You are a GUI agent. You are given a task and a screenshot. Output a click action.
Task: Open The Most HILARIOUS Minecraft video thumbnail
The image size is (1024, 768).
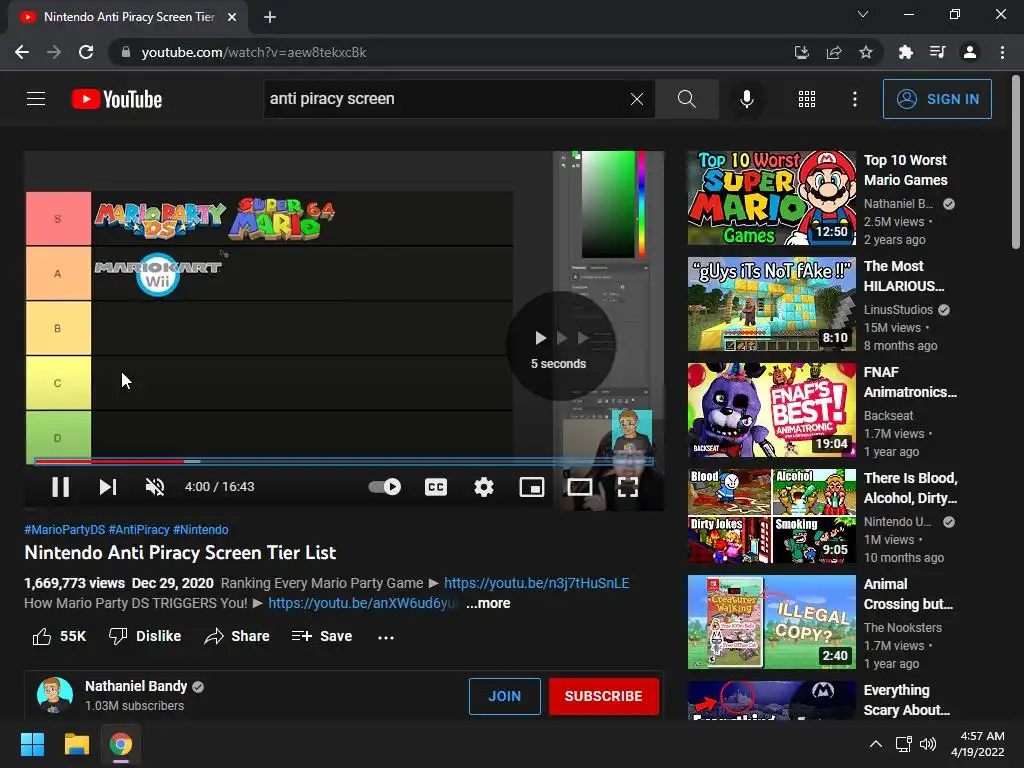[771, 304]
